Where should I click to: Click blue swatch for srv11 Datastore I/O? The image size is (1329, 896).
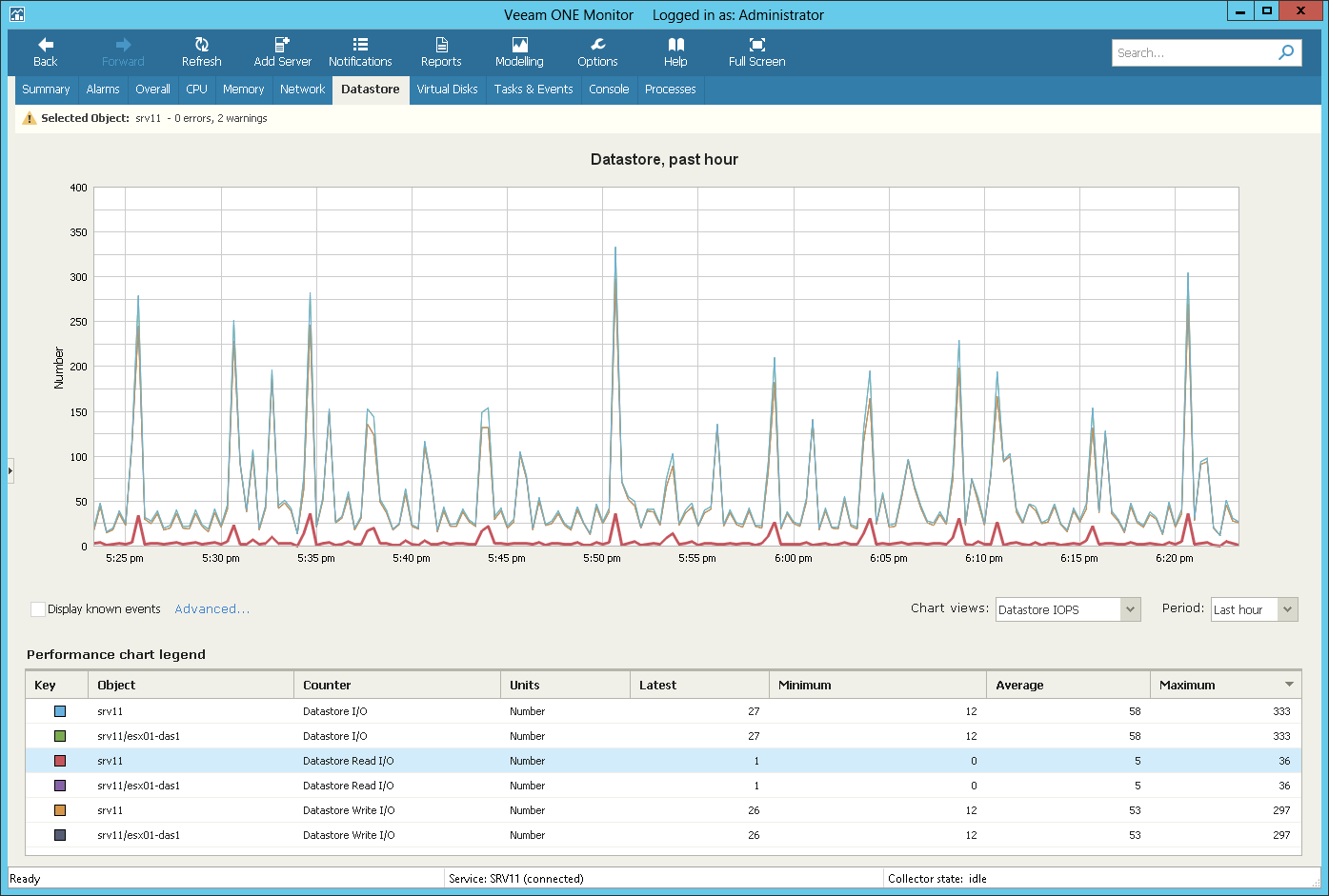pos(60,711)
